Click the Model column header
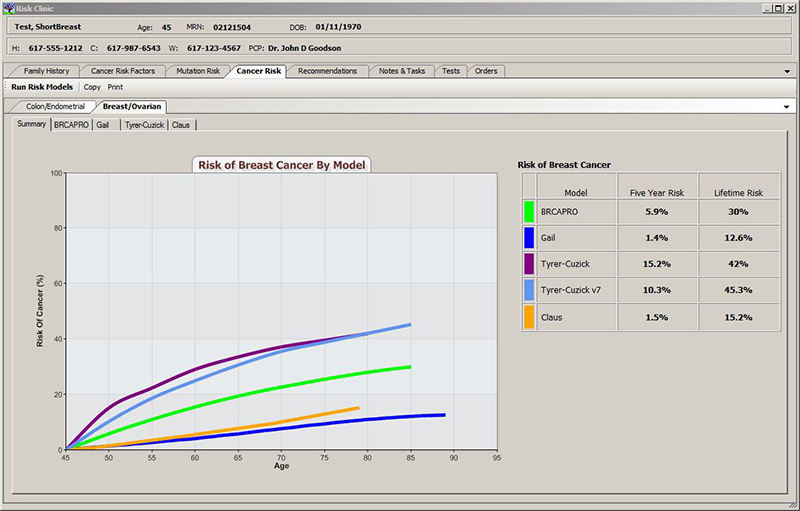 tap(576, 193)
